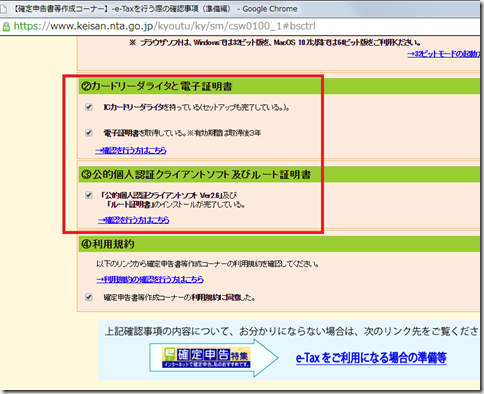Viewport: 484px width, 394px height.
Task: Click the Chrome window title text
Action: (x=155, y=9)
